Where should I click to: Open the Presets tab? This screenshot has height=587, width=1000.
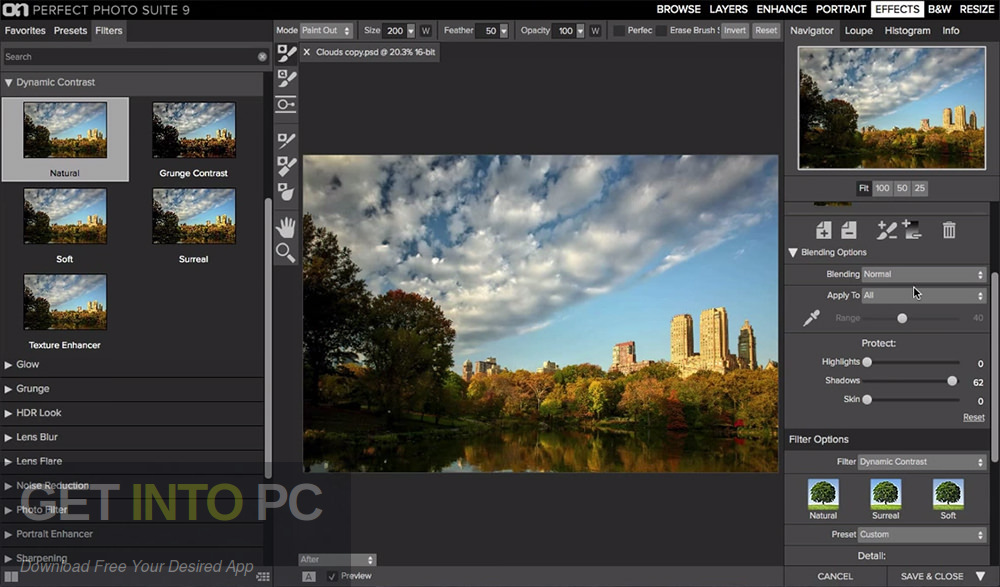pyautogui.click(x=70, y=31)
